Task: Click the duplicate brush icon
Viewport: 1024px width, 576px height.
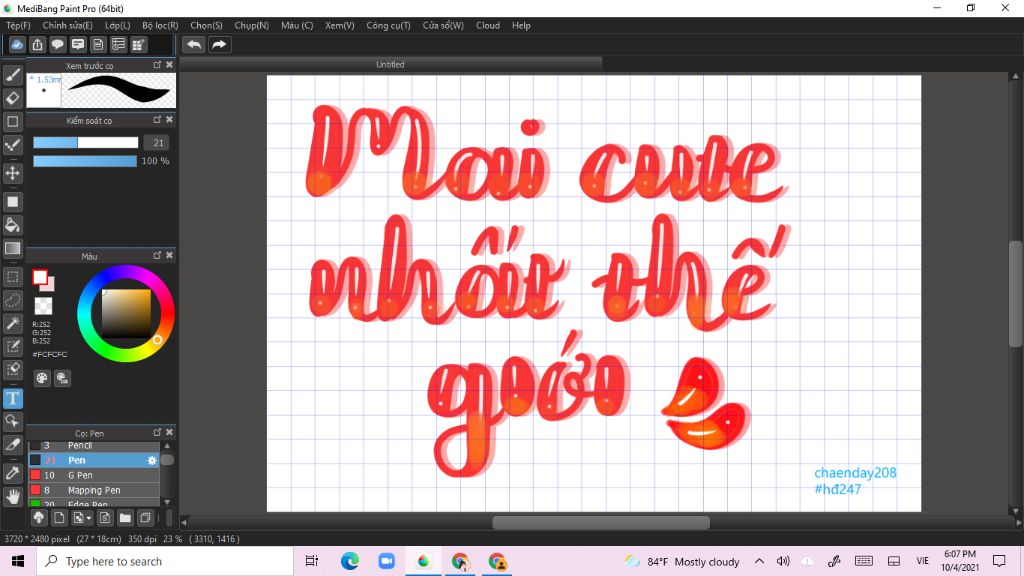Action: tap(146, 518)
